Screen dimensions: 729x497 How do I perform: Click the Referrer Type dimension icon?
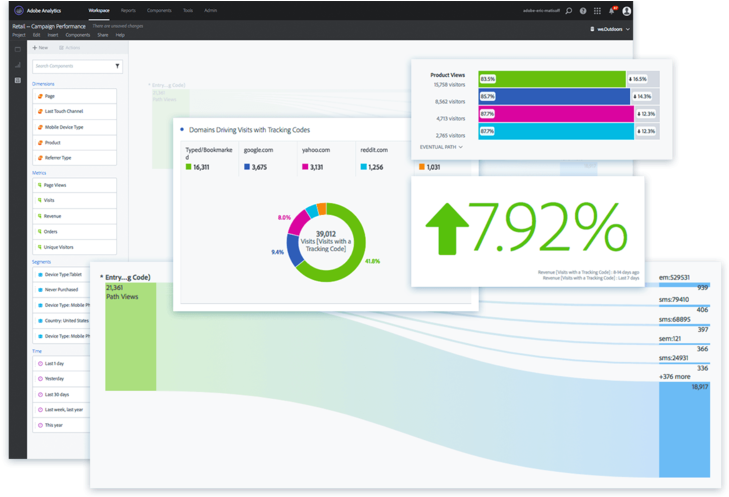click(40, 158)
